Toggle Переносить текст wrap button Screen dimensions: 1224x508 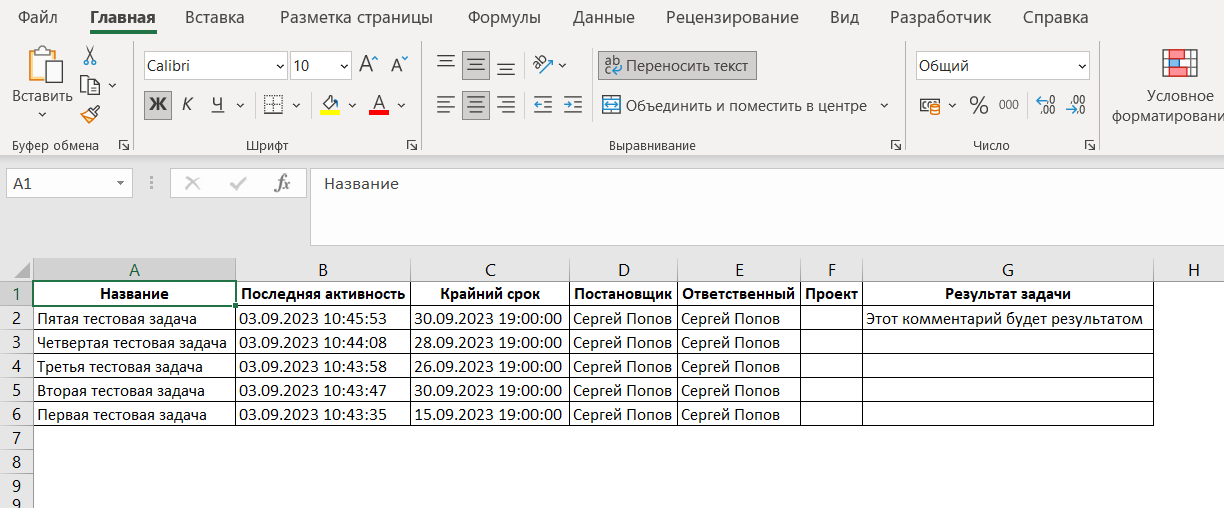click(x=677, y=66)
